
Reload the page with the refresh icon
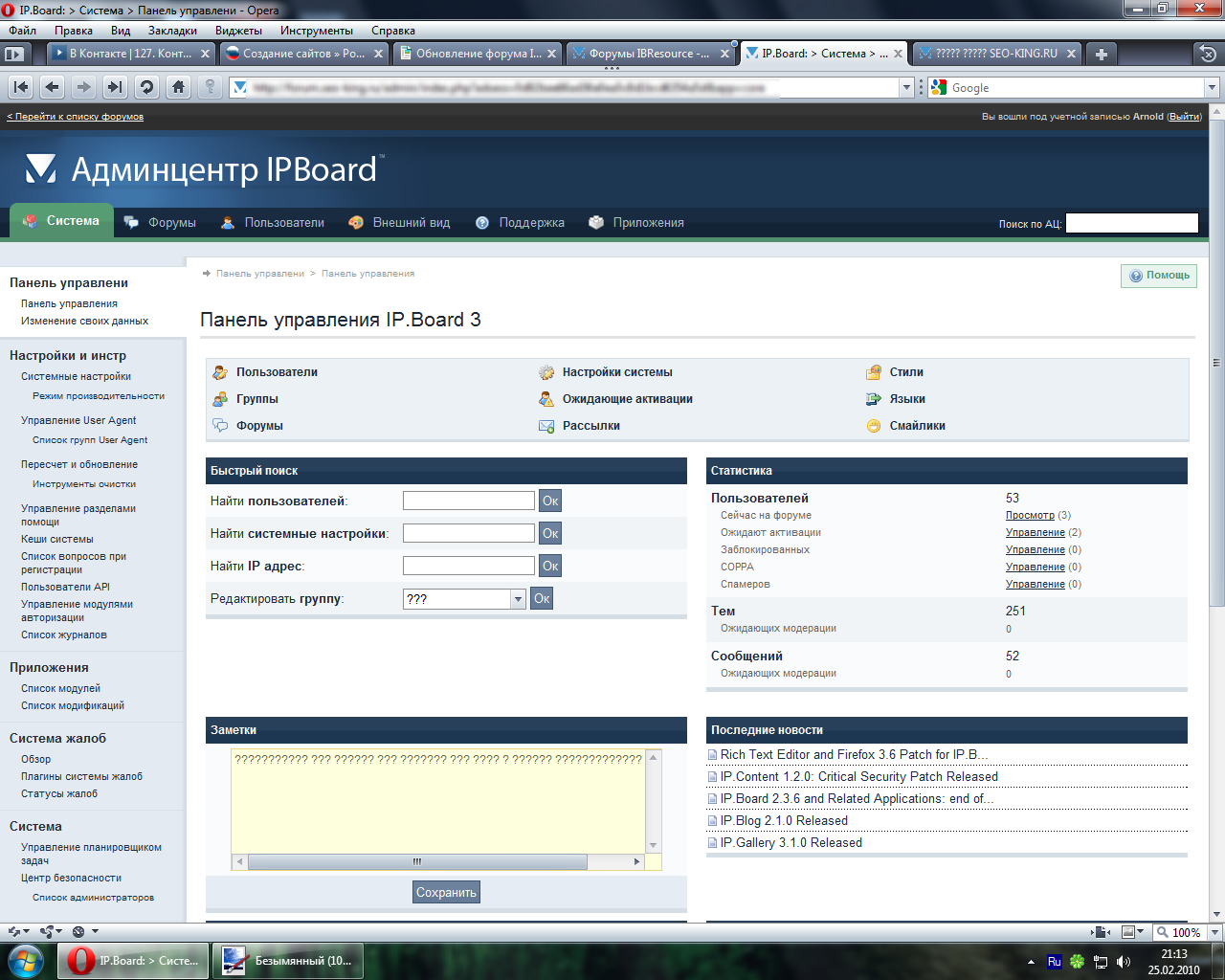[x=146, y=87]
